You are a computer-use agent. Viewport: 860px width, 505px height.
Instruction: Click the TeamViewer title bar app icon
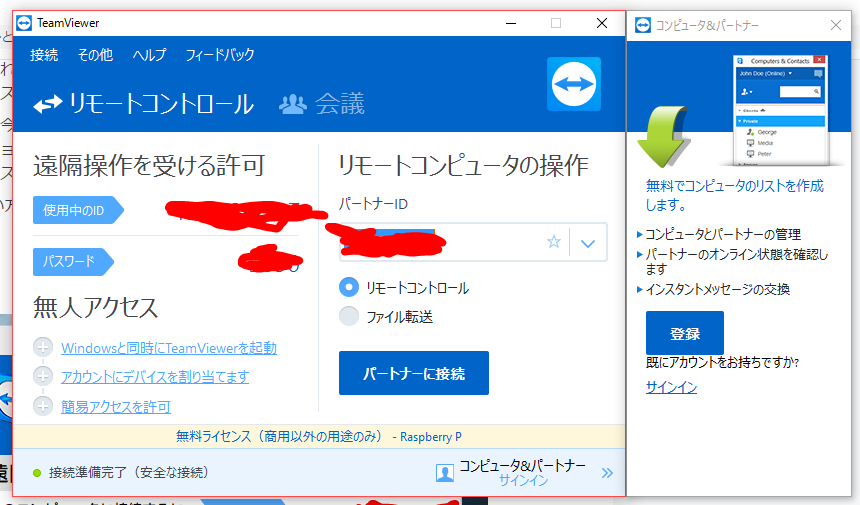(x=24, y=23)
